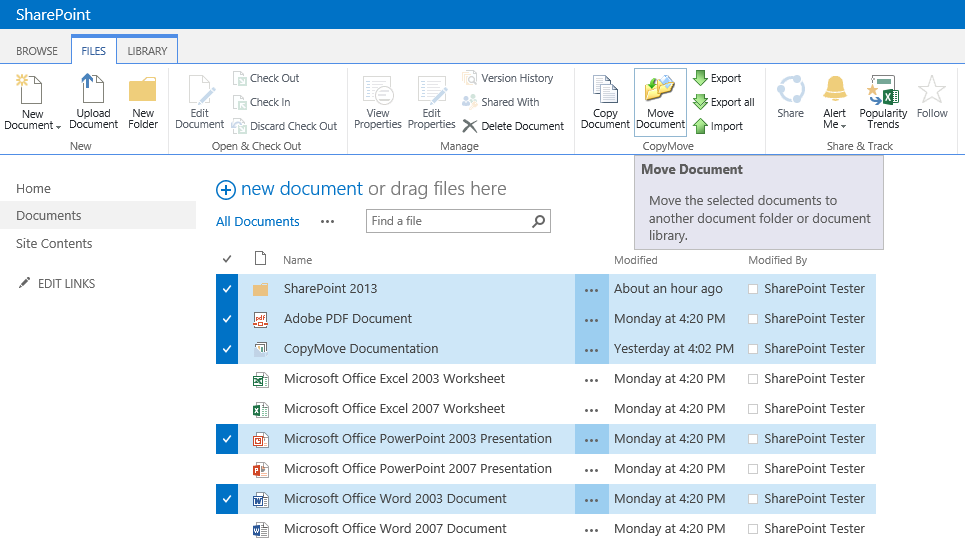Click the Type column document icon header
The width and height of the screenshot is (965, 560).
pos(260,258)
